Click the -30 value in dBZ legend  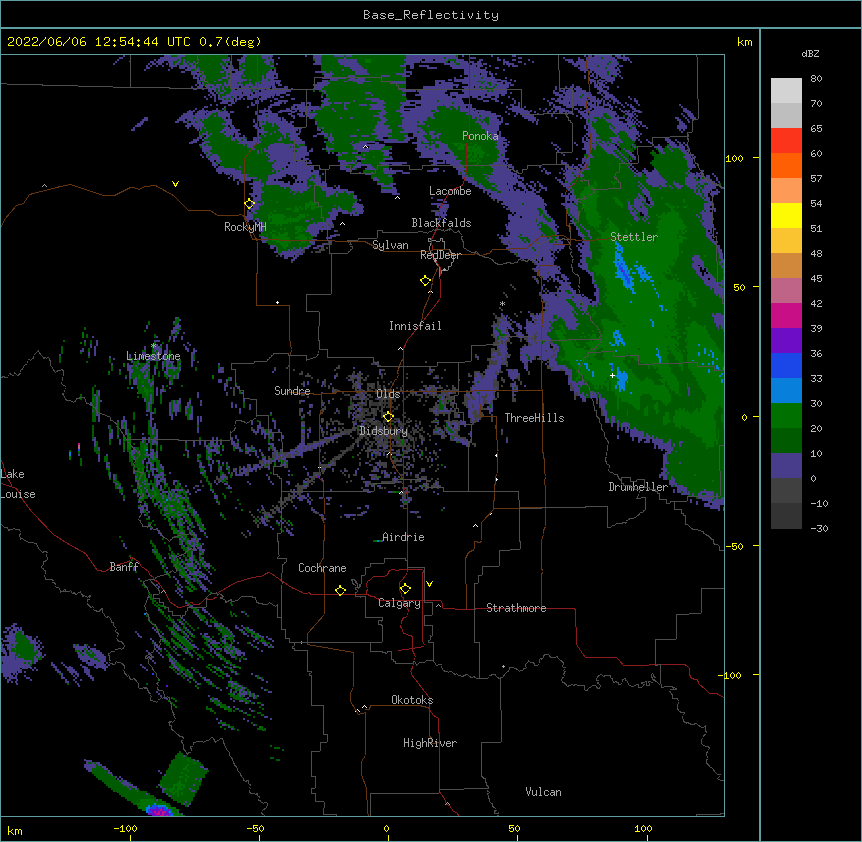(819, 528)
